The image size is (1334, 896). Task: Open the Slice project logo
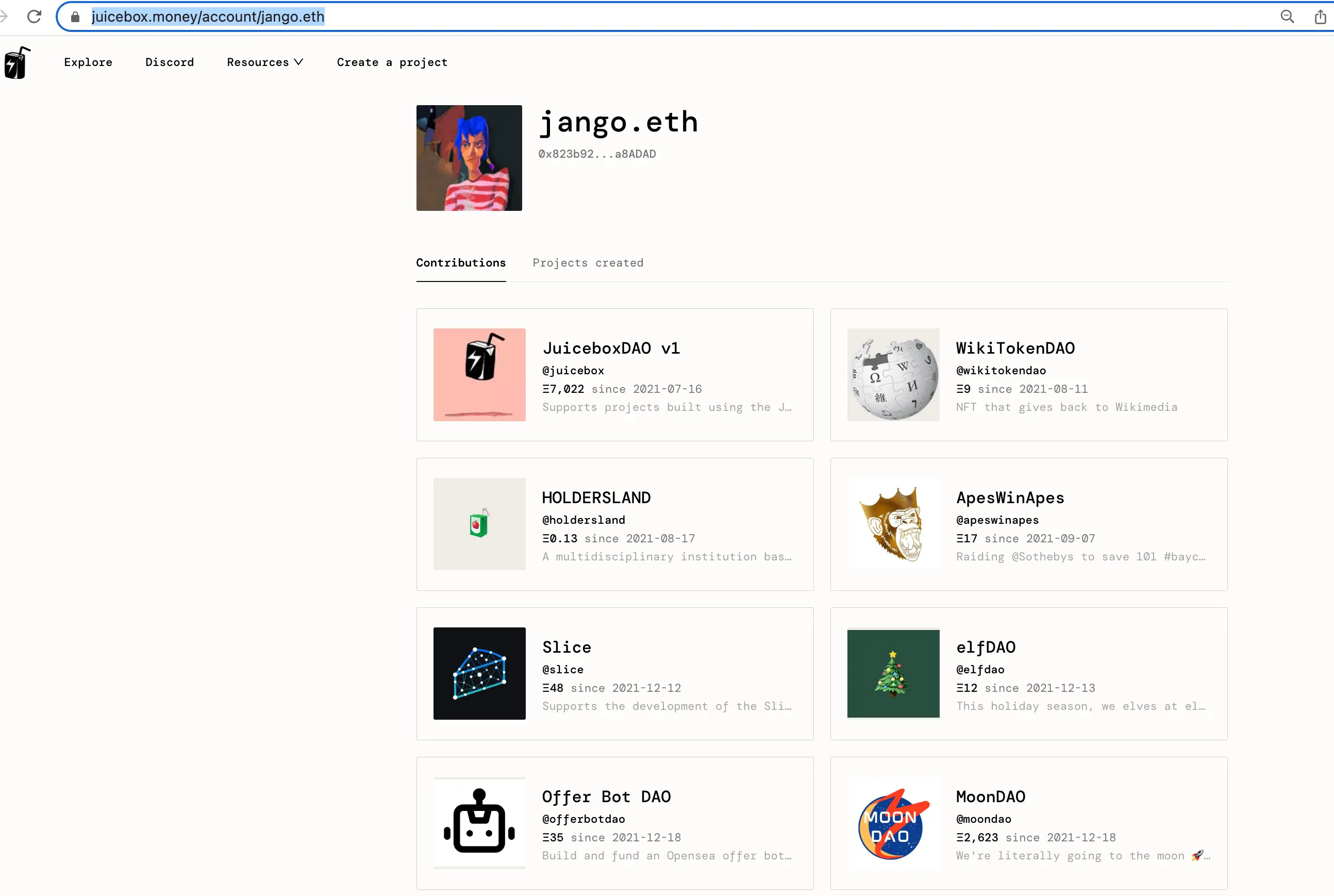coord(479,674)
